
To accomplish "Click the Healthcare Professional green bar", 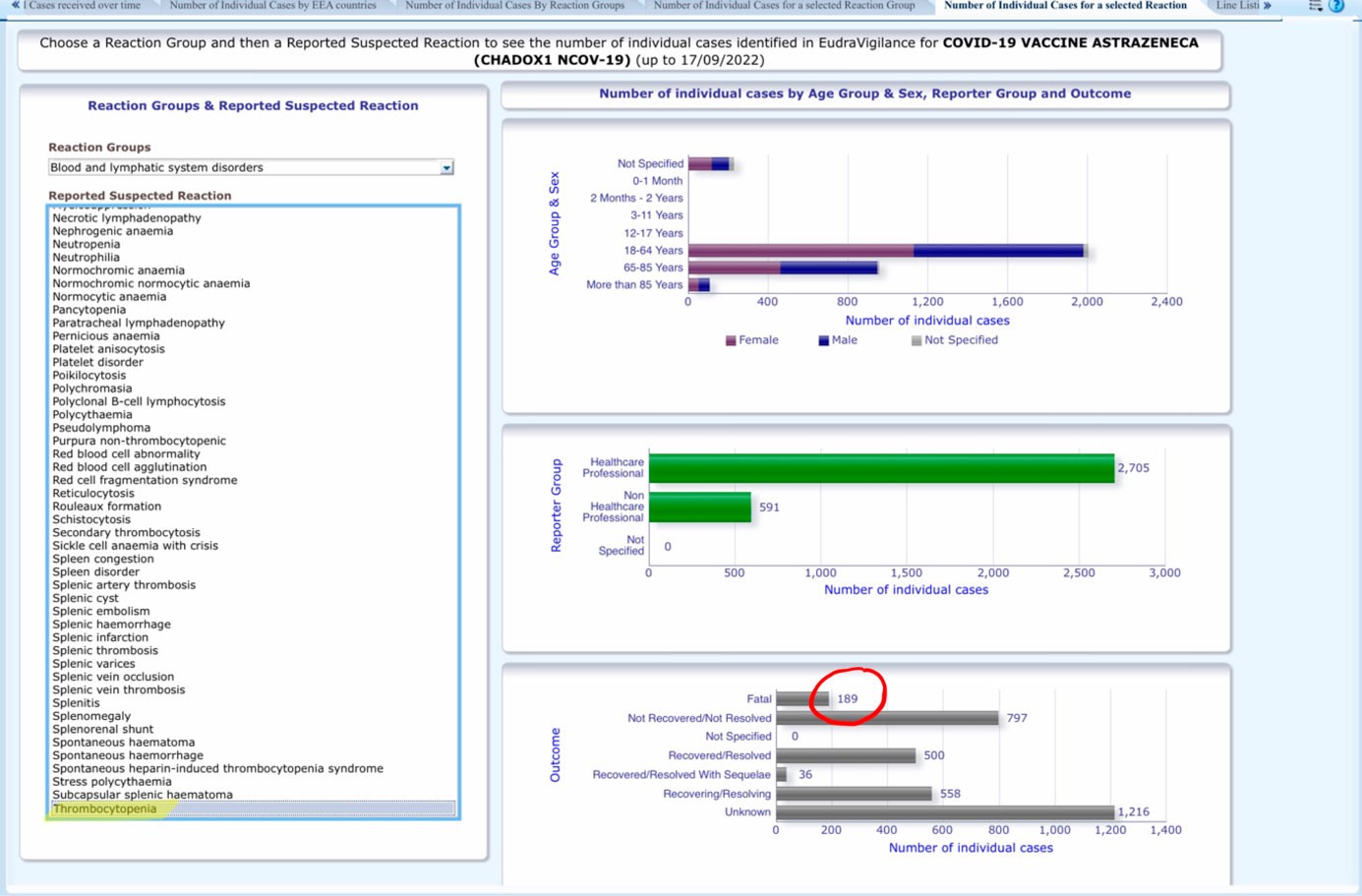I will (880, 468).
